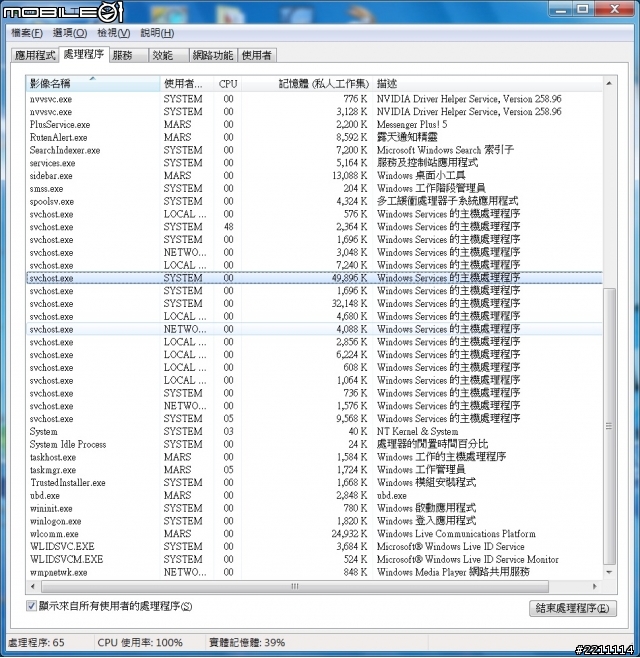Maximize the Task Manager window
This screenshot has height=658, width=640.
tap(583, 8)
